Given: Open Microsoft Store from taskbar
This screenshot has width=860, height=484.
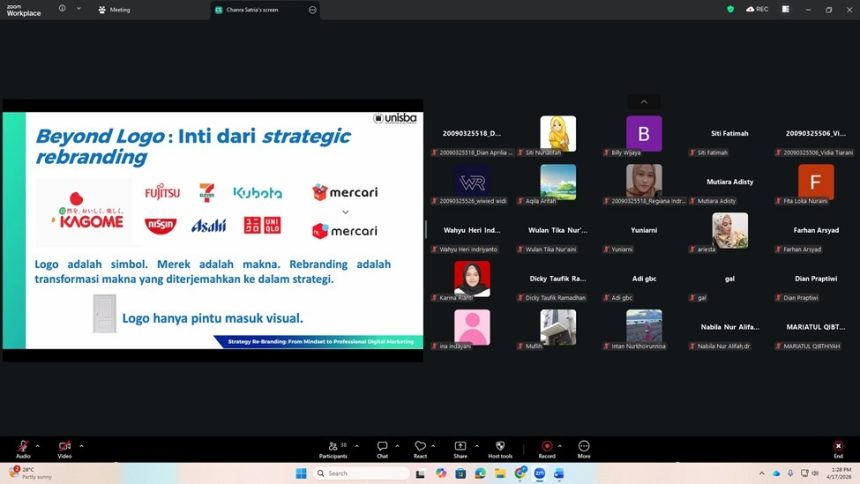Looking at the screenshot, I should [460, 474].
